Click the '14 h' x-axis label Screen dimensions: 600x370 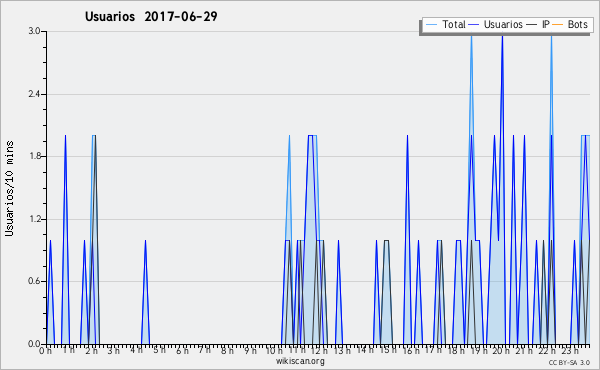point(365,350)
